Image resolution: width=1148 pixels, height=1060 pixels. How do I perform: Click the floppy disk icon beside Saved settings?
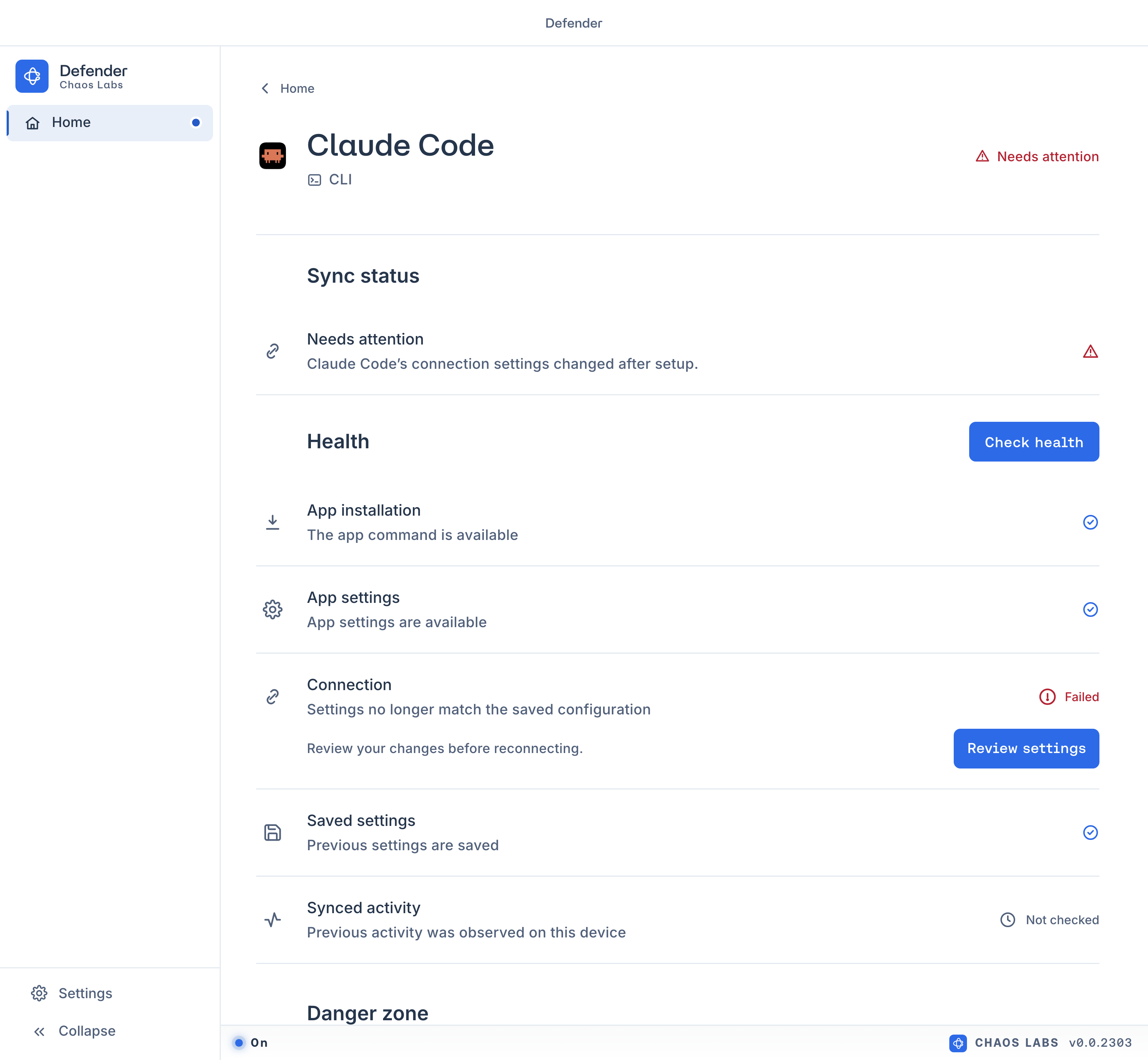point(272,833)
